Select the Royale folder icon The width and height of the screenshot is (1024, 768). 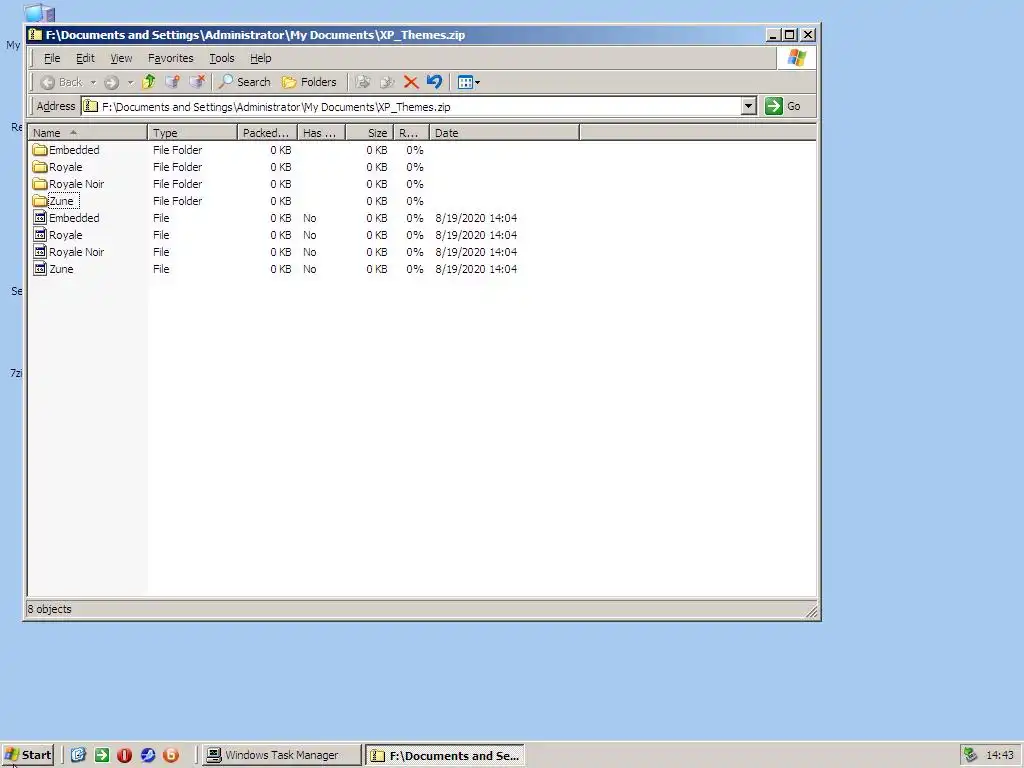pyautogui.click(x=40, y=167)
